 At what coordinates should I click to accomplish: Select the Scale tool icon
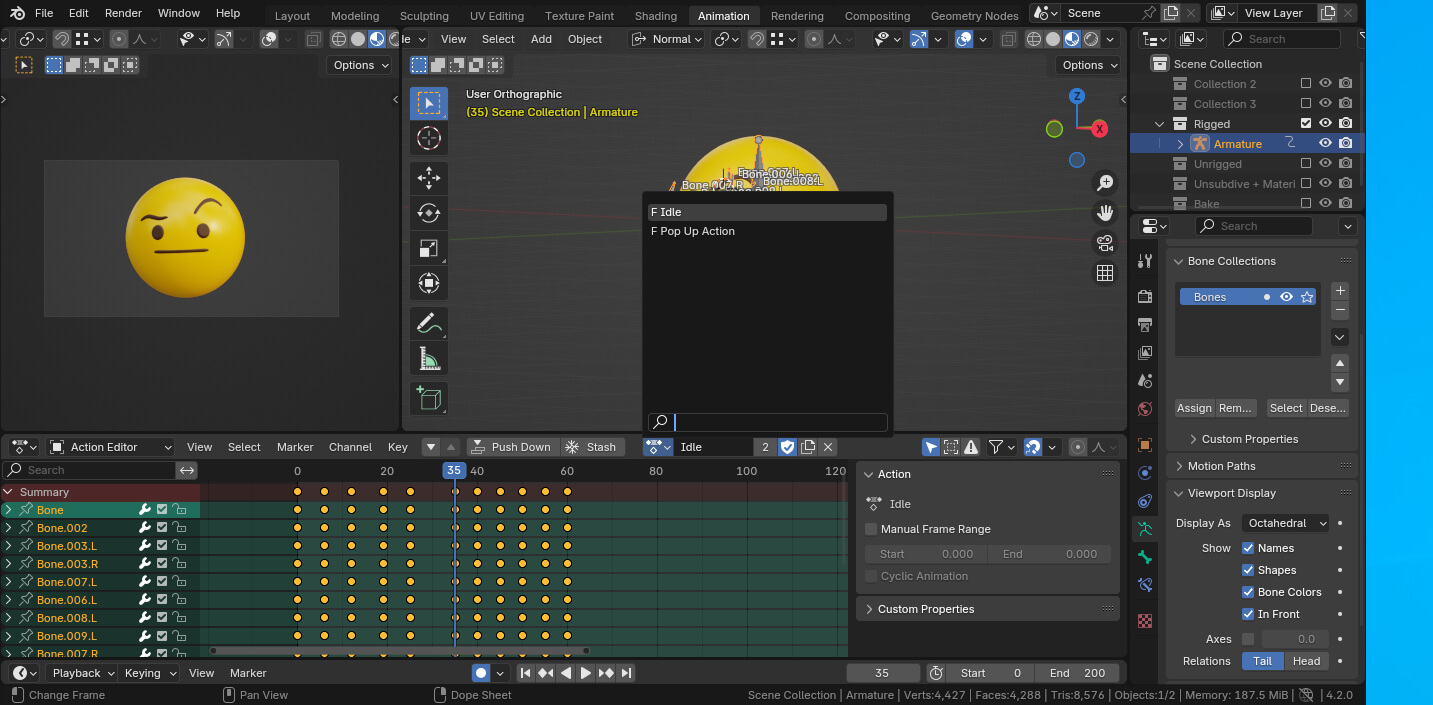428,248
